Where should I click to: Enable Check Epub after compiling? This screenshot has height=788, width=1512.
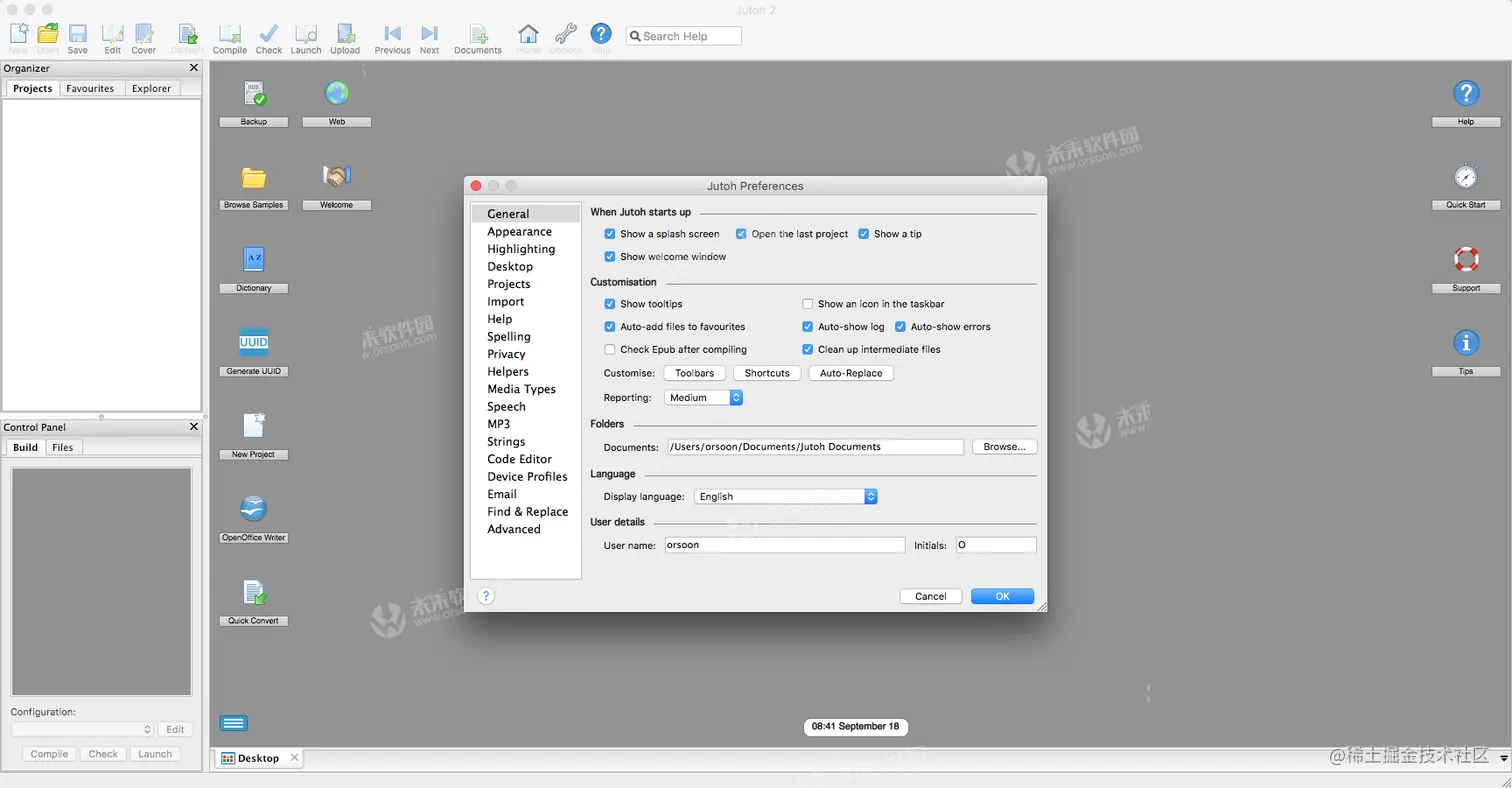610,350
